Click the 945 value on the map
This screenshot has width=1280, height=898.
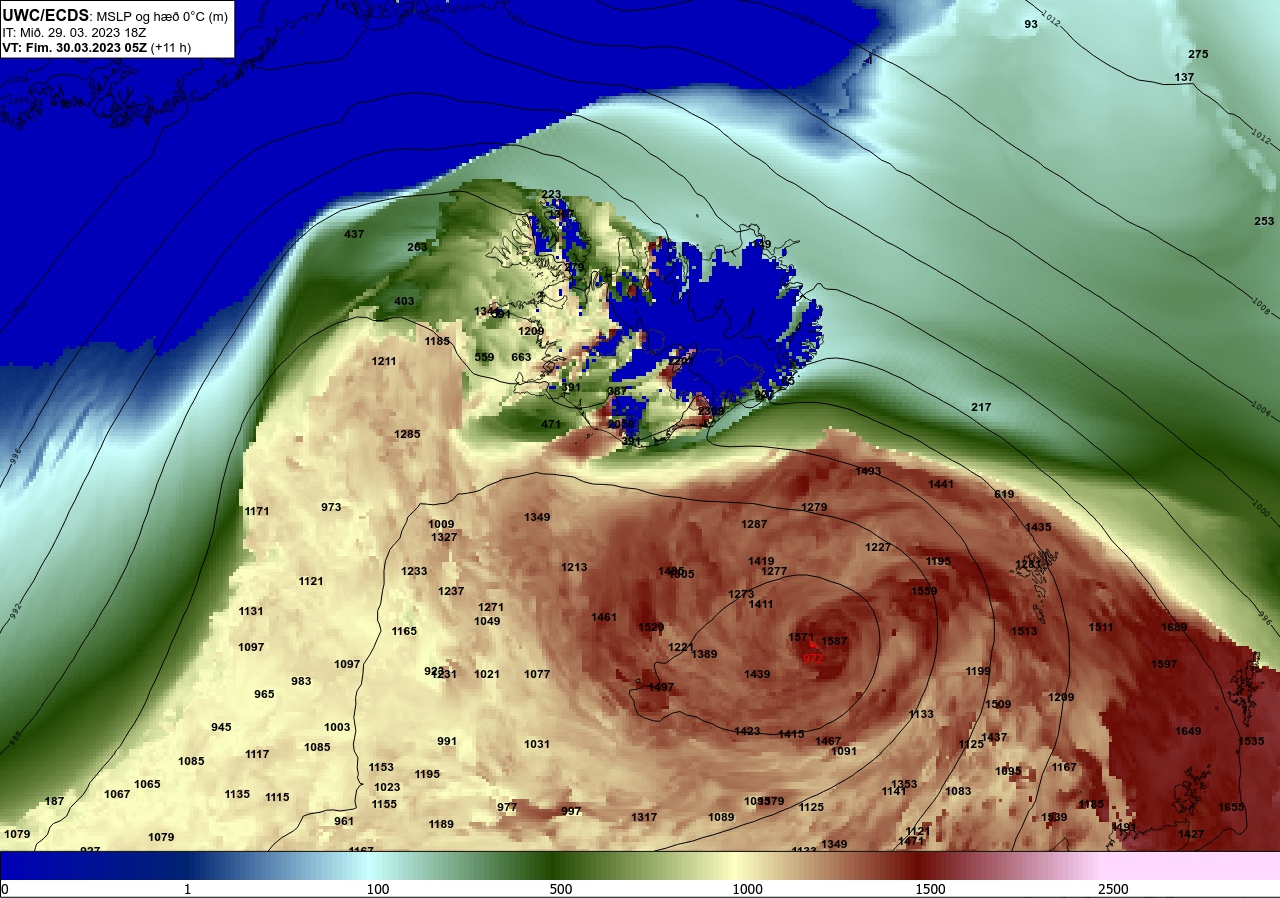click(x=221, y=727)
